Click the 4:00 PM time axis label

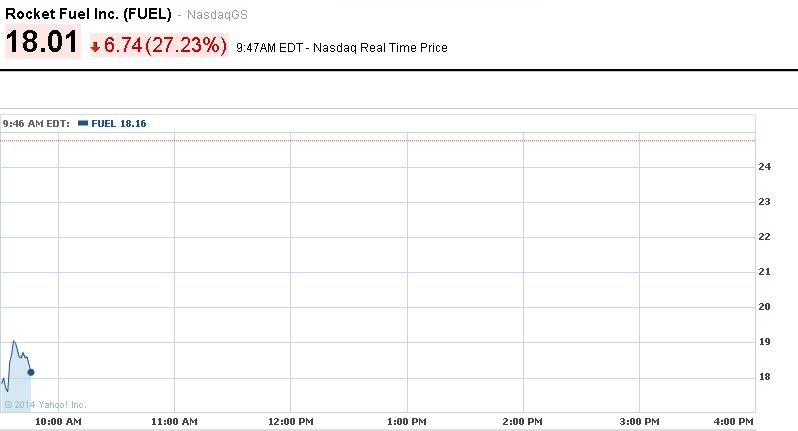coord(734,423)
